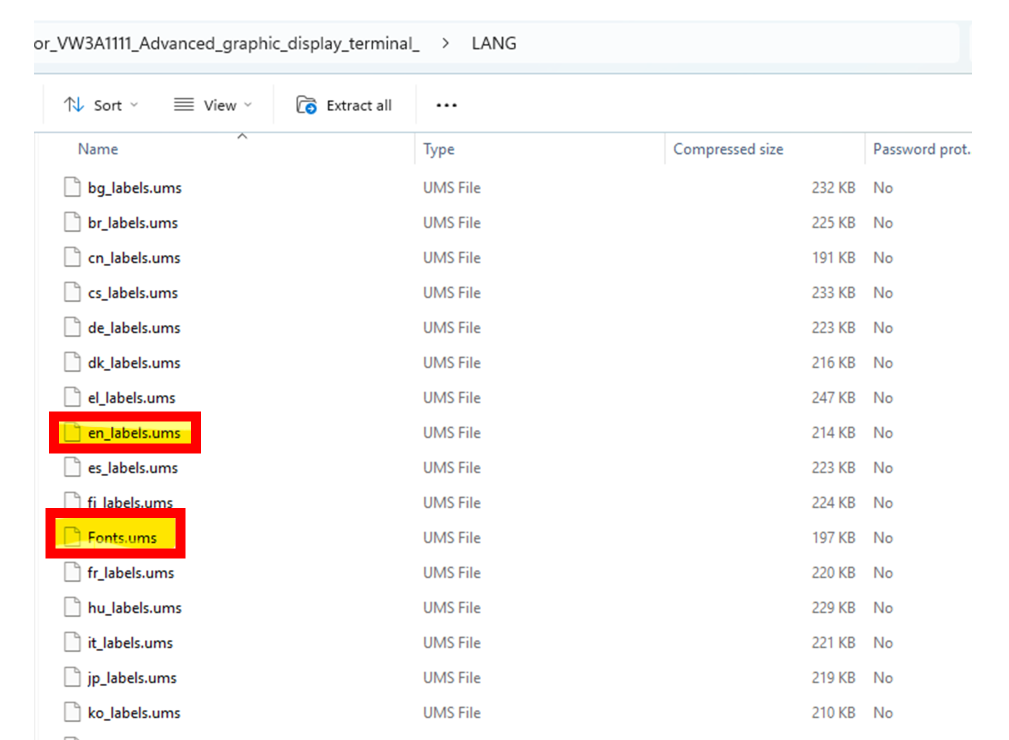1009x740 pixels.
Task: Click the el_labels.ums file name
Action: coord(131,398)
